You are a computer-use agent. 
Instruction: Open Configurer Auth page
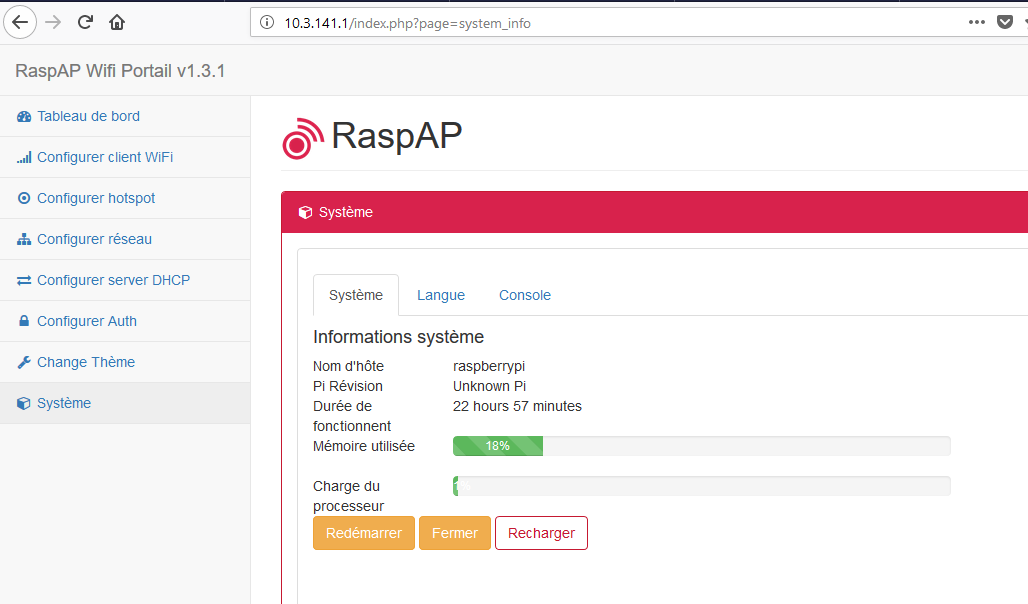(87, 321)
